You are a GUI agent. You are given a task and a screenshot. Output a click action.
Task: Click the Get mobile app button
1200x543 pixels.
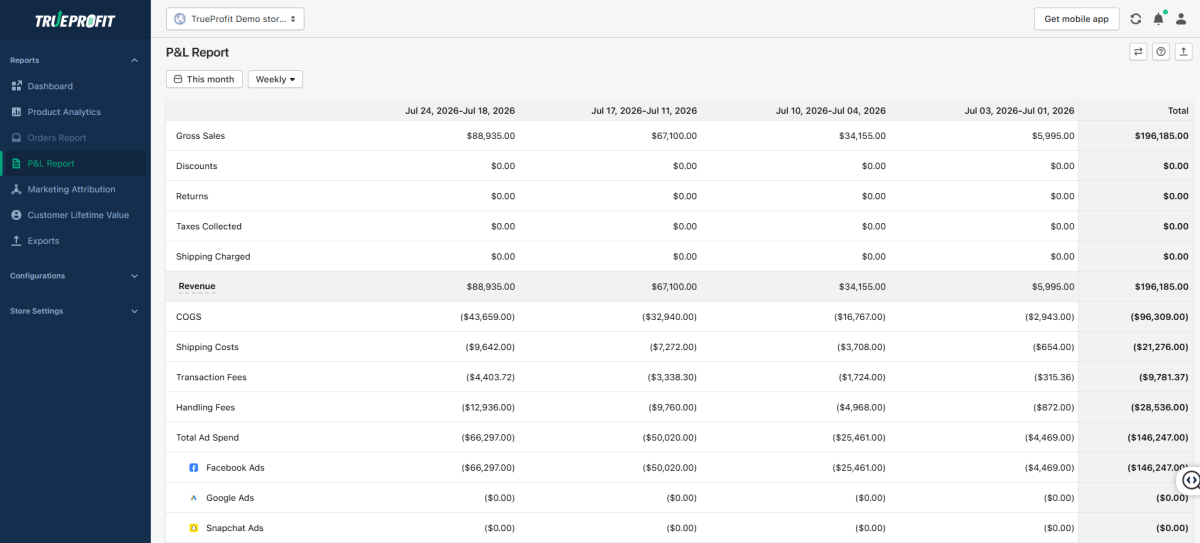pos(1076,19)
